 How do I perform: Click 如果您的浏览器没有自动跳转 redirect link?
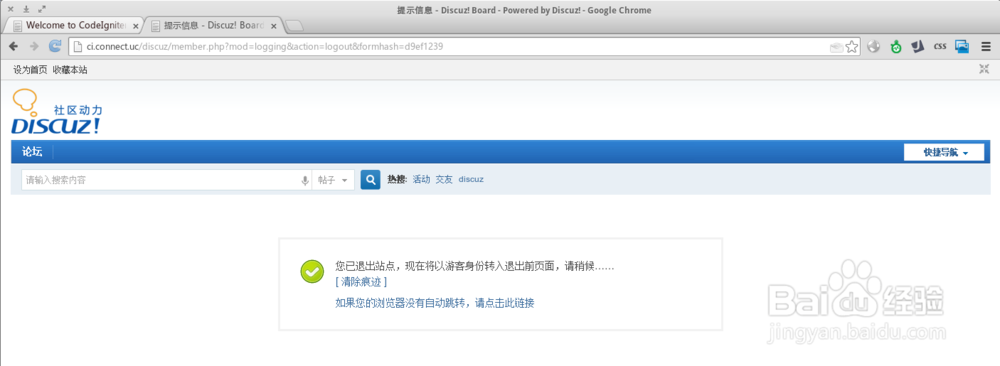[435, 303]
